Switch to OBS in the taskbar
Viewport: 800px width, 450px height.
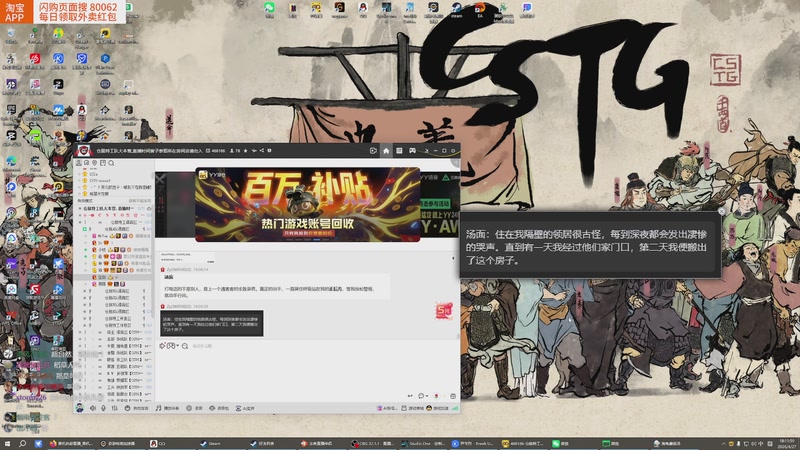[373, 444]
